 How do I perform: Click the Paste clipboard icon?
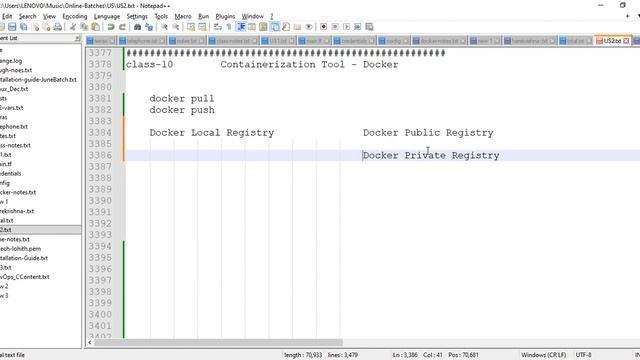[96, 27]
